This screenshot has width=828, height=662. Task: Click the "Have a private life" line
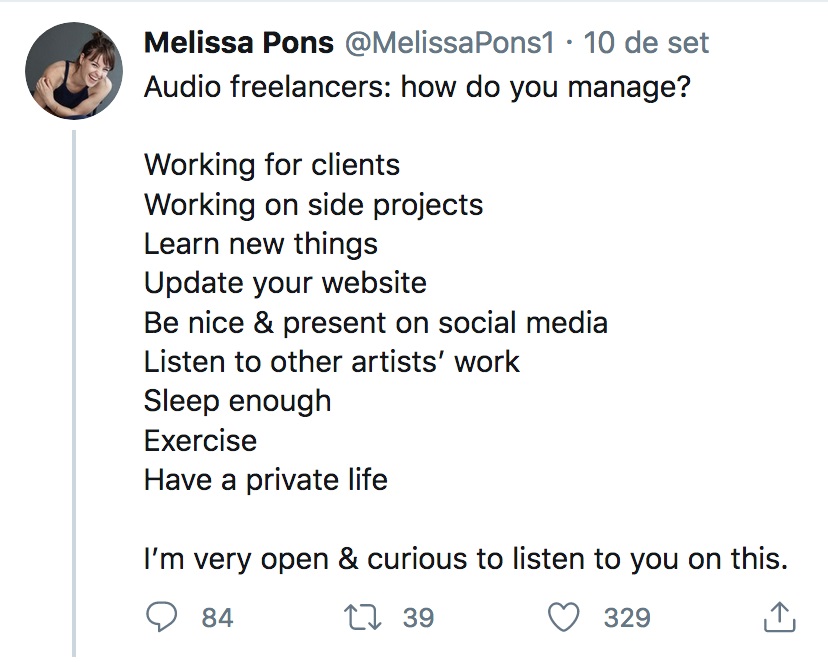point(265,480)
